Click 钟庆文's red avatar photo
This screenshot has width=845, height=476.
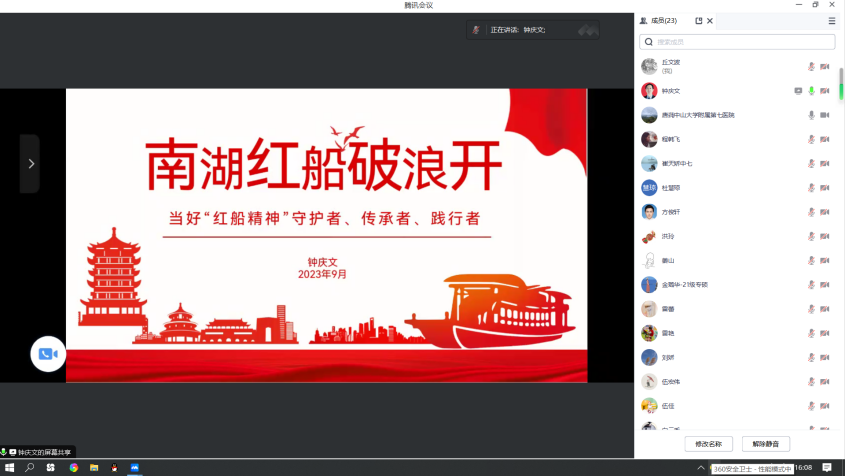(x=649, y=91)
